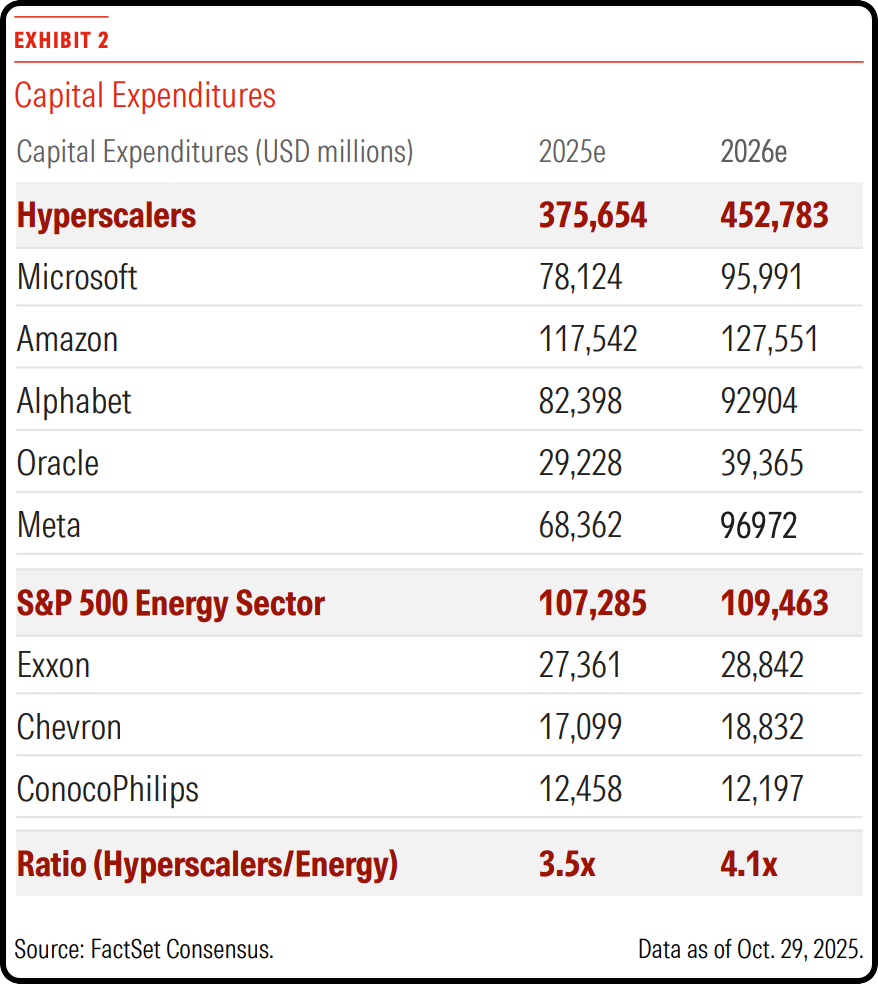Click Hyperscalers 2026e total 452,783
Viewport: 878px width, 984px height.
(x=774, y=215)
